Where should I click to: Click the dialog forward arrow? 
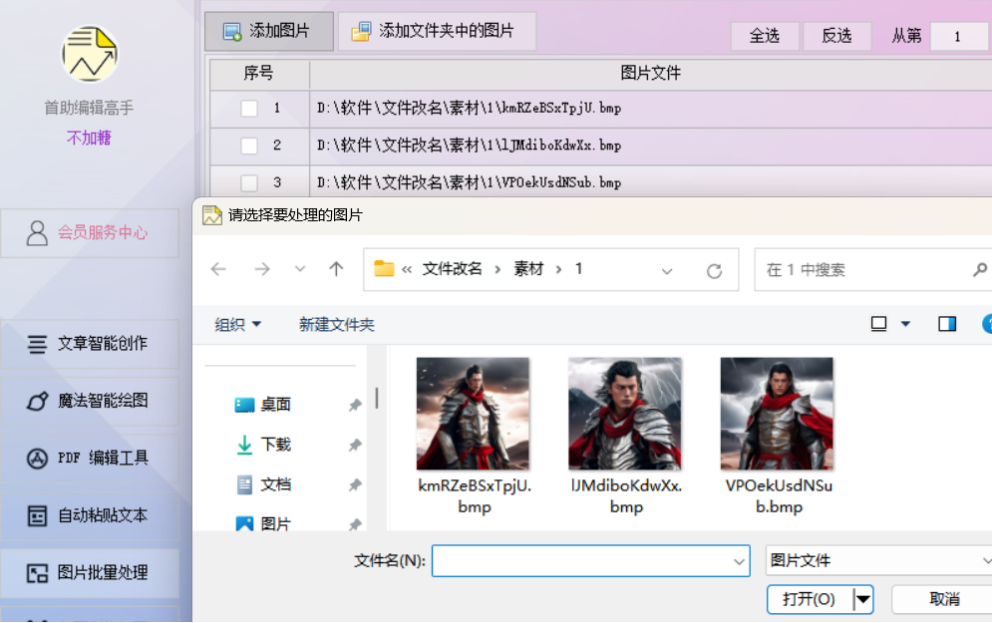click(x=262, y=269)
